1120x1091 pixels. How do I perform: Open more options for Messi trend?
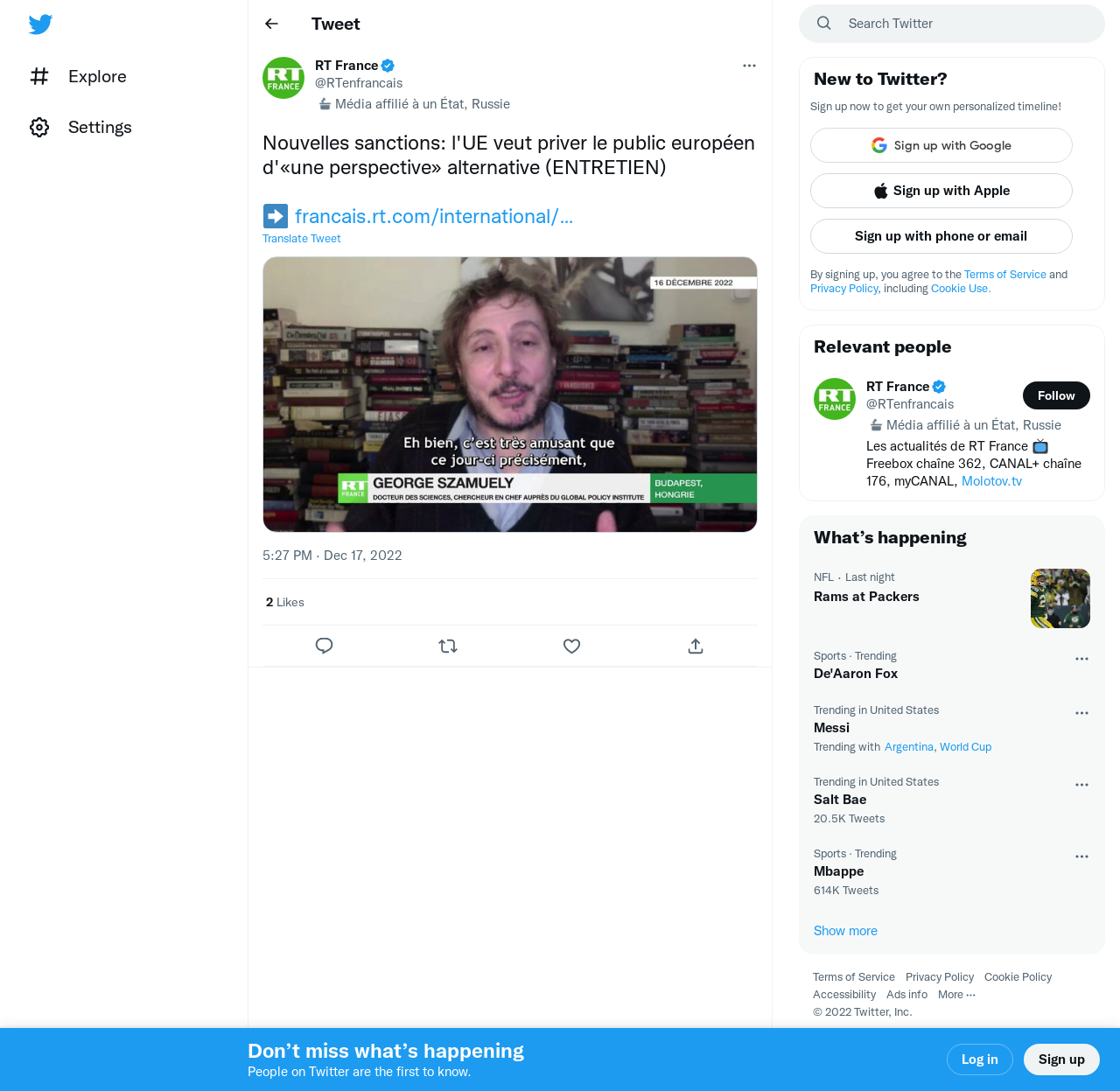[x=1081, y=713]
